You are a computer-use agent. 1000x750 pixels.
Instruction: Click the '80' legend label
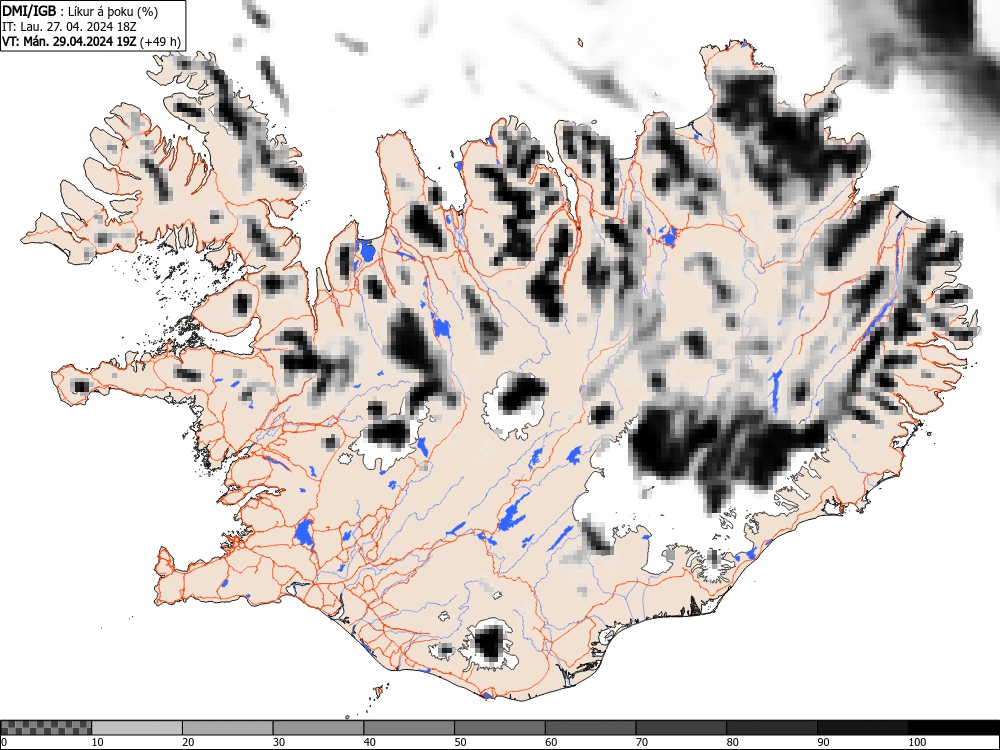[x=732, y=742]
